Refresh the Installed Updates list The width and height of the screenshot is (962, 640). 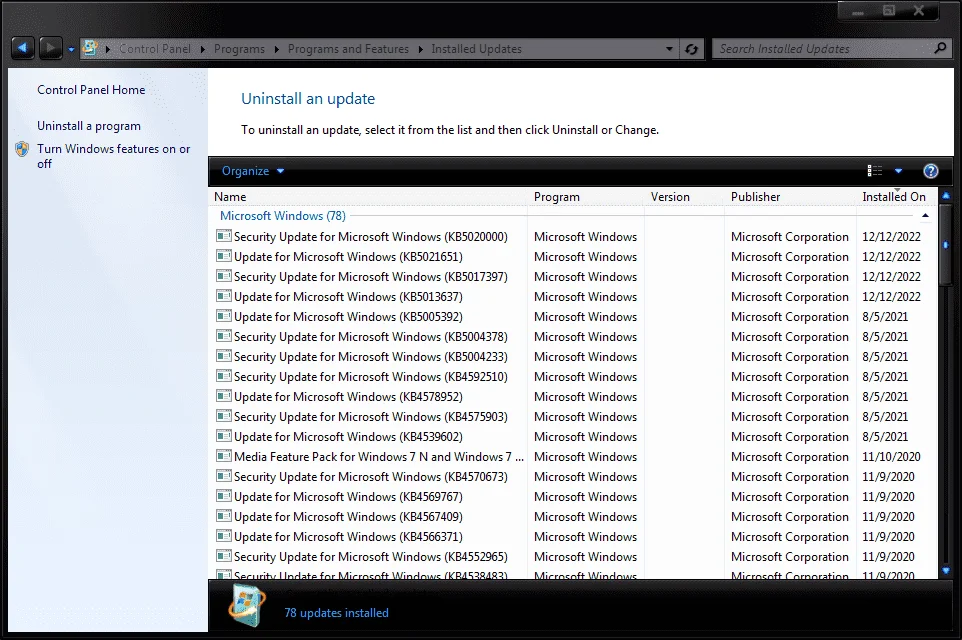tap(691, 49)
